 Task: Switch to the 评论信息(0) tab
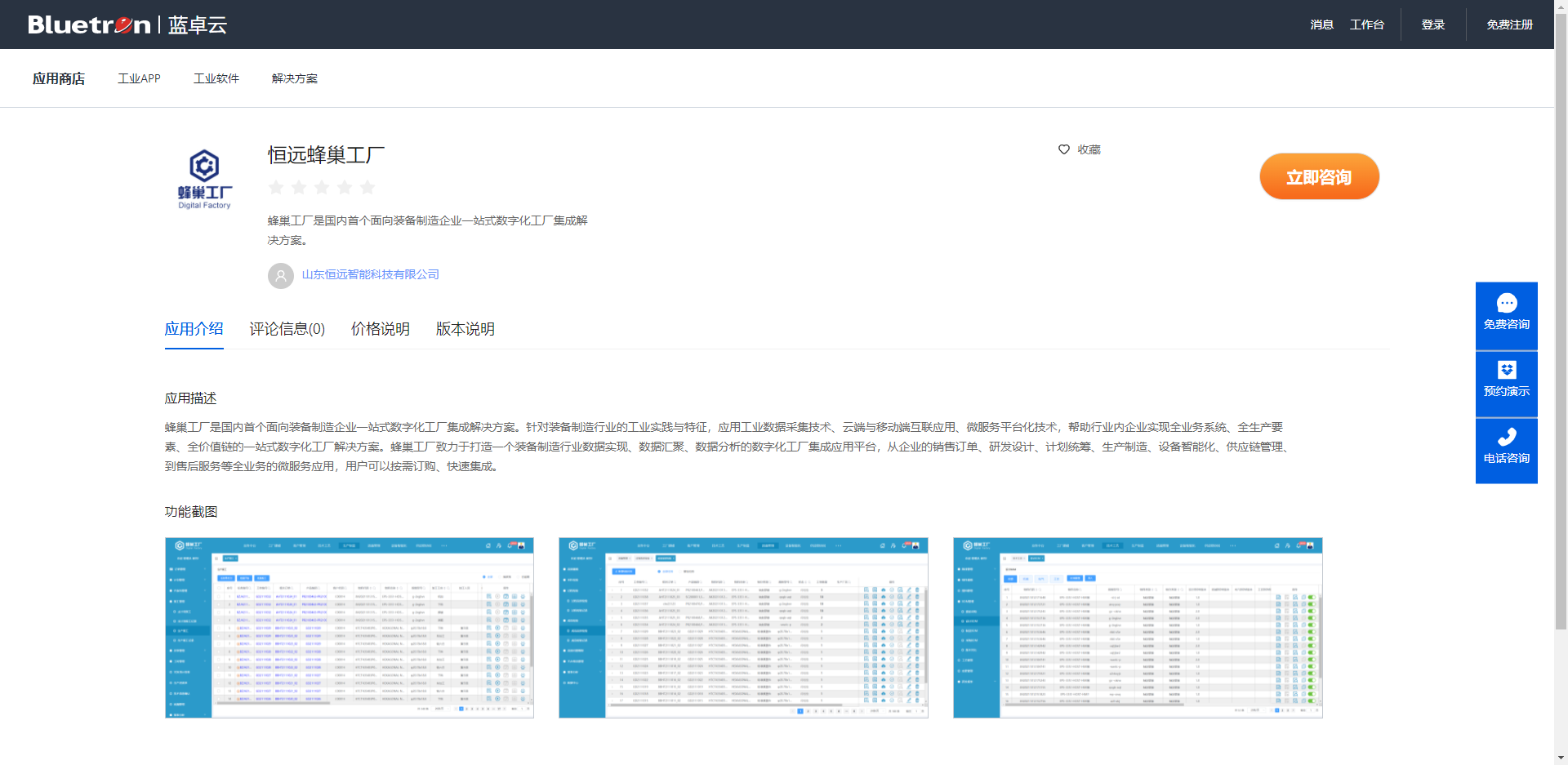pyautogui.click(x=287, y=329)
